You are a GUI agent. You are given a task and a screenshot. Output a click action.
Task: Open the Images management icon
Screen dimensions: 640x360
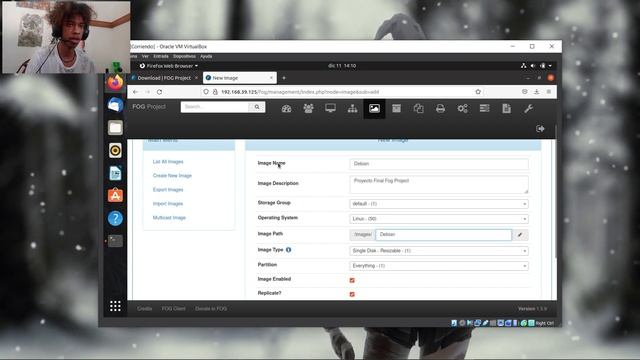(x=374, y=109)
